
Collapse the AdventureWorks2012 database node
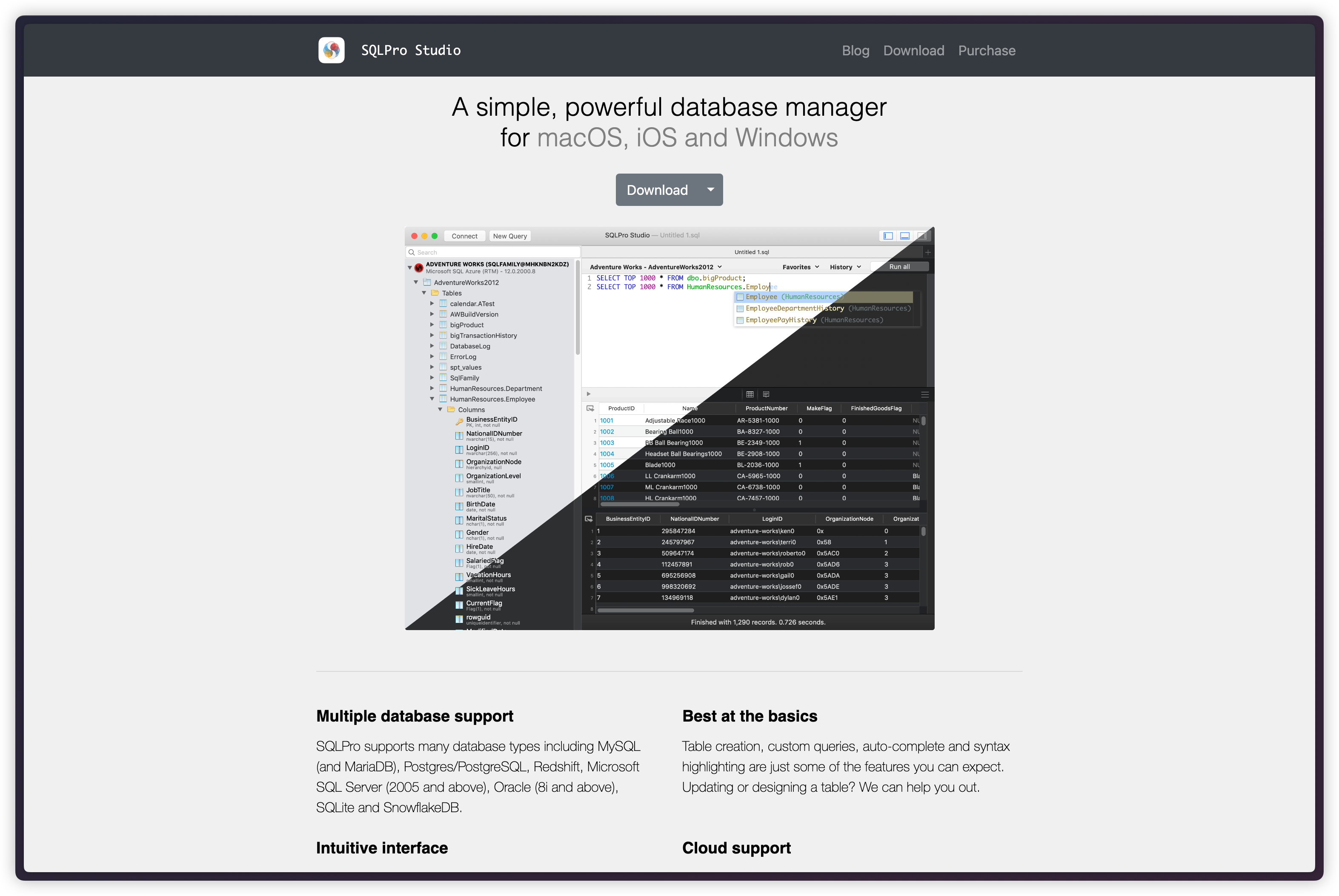tap(416, 282)
